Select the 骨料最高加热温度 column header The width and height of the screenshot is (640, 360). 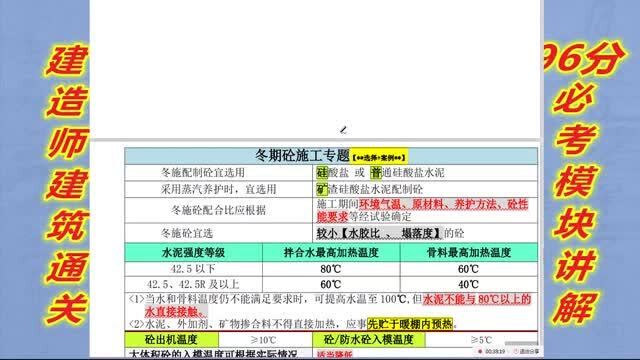[469, 252]
